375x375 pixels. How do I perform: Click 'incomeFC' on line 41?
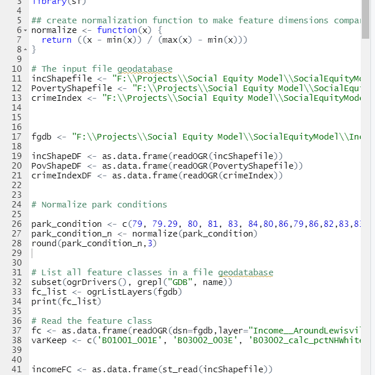coord(51,369)
